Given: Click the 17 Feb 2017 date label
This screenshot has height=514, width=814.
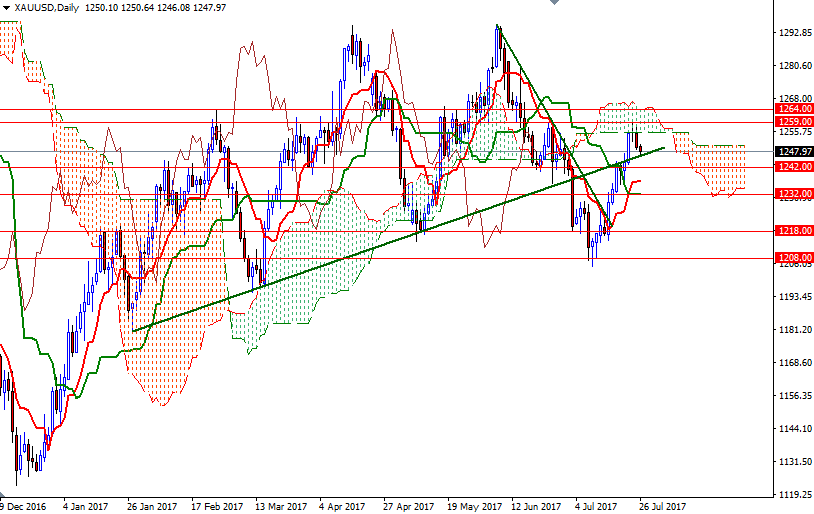Looking at the screenshot, I should pos(216,507).
